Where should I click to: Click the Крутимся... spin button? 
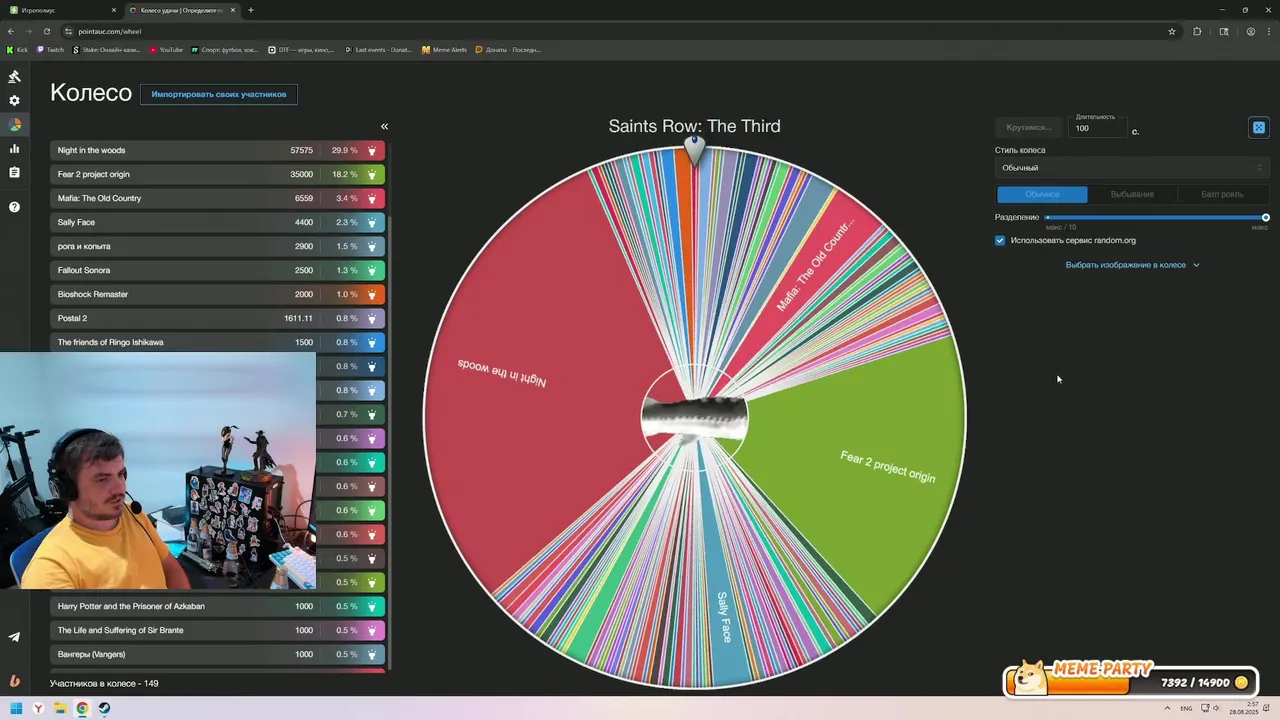(x=1029, y=127)
